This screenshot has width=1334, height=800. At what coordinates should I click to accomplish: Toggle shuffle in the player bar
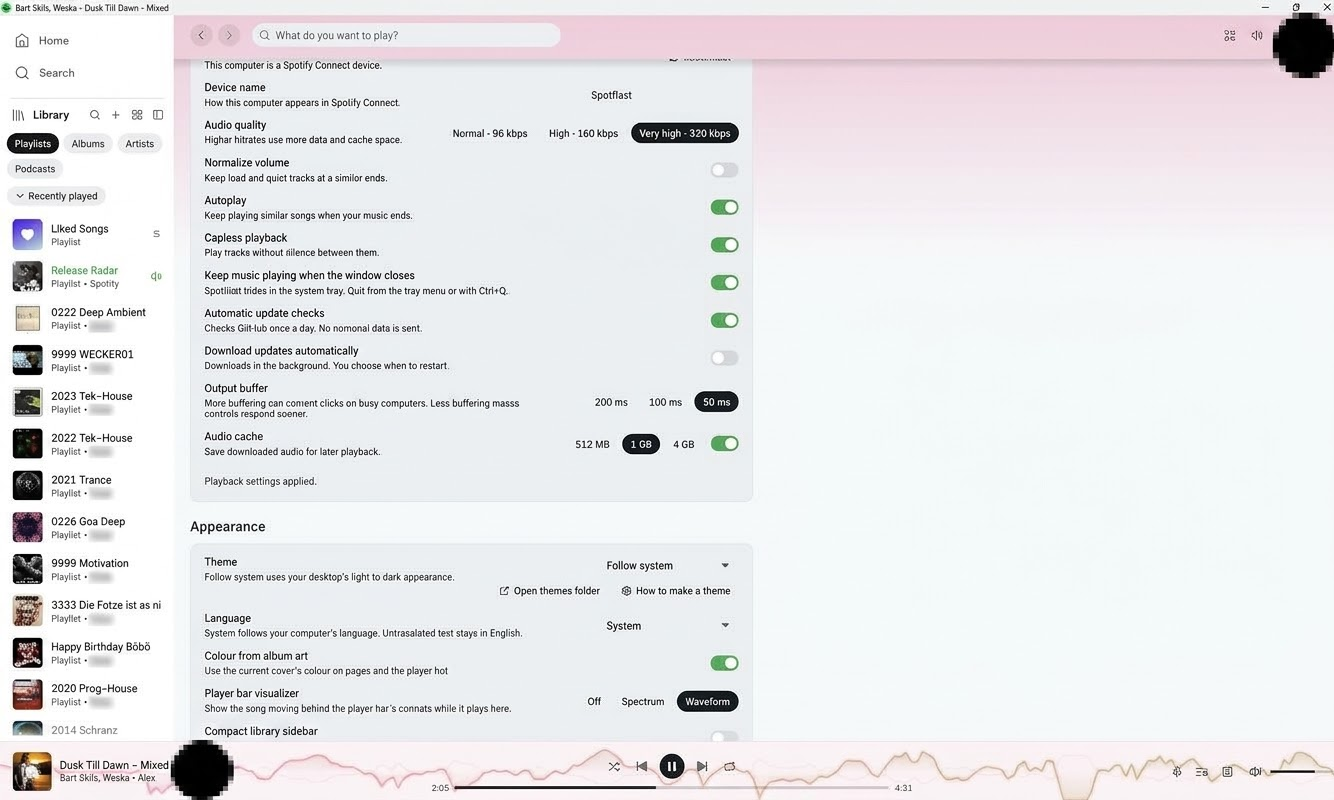[614, 767]
